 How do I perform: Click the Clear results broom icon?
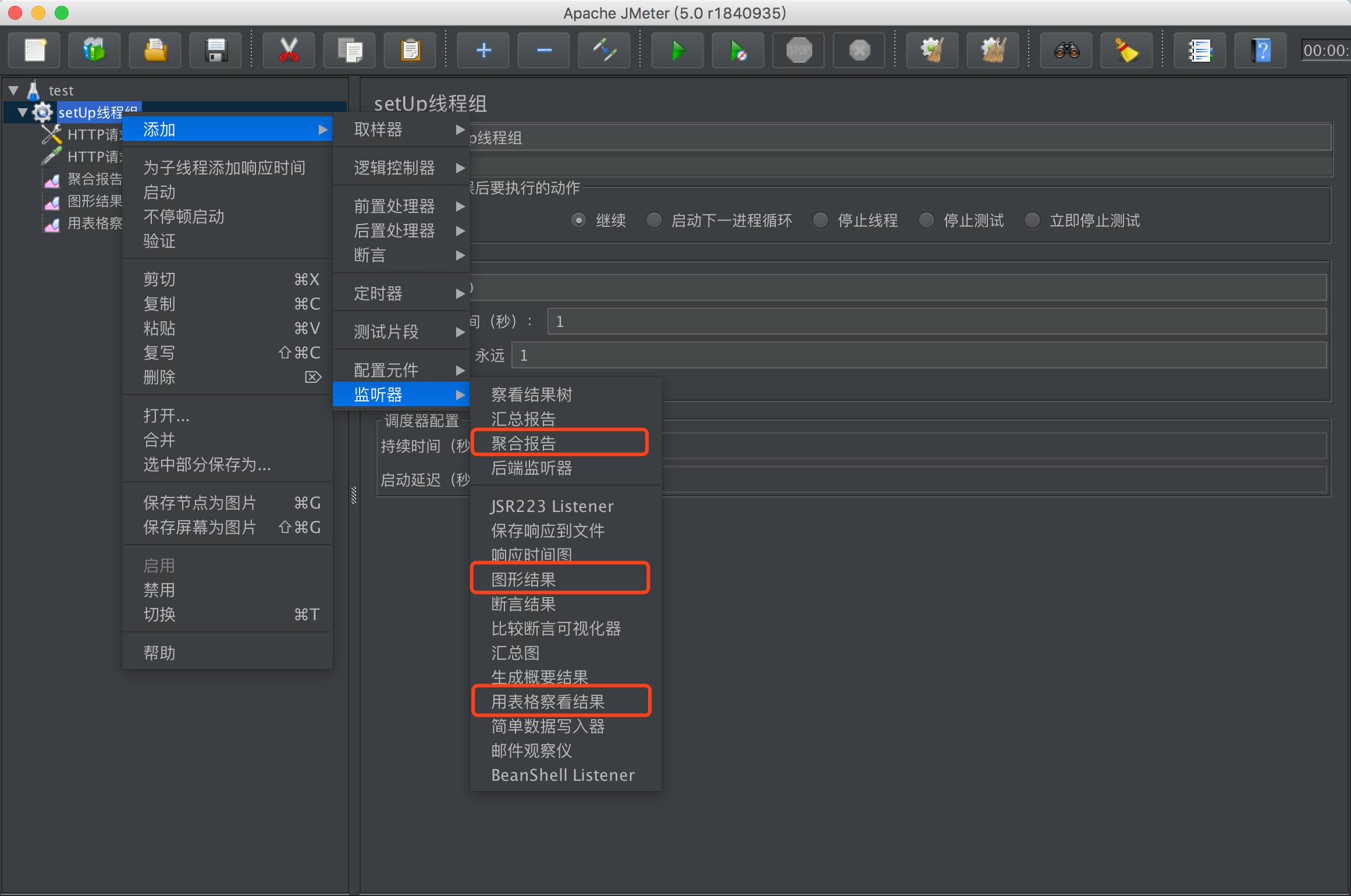[x=933, y=50]
